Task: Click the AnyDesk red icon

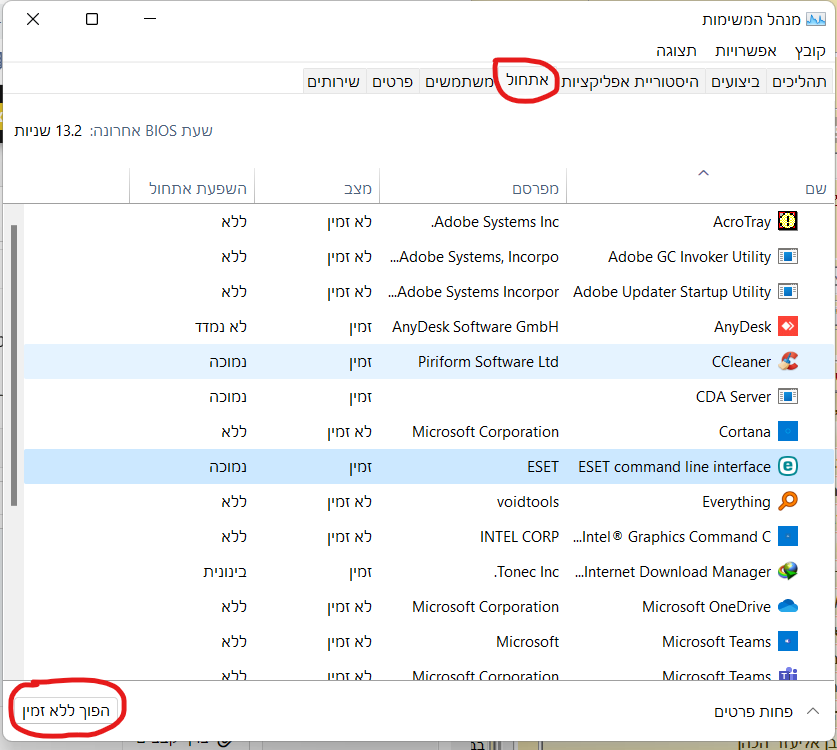Action: [787, 326]
